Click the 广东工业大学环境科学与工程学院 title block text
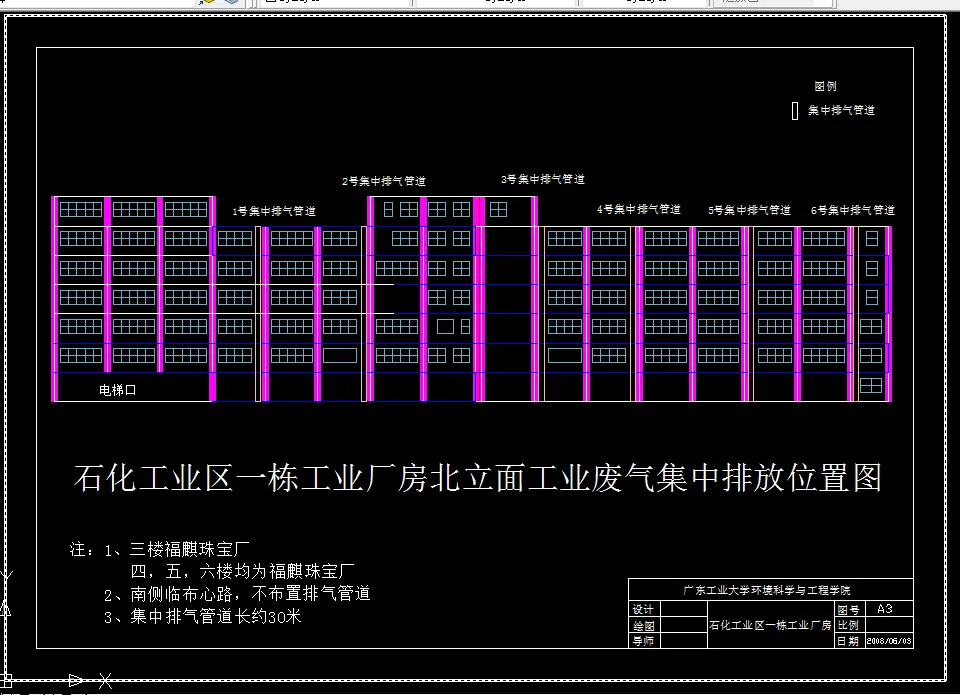This screenshot has width=960, height=695. (768, 587)
